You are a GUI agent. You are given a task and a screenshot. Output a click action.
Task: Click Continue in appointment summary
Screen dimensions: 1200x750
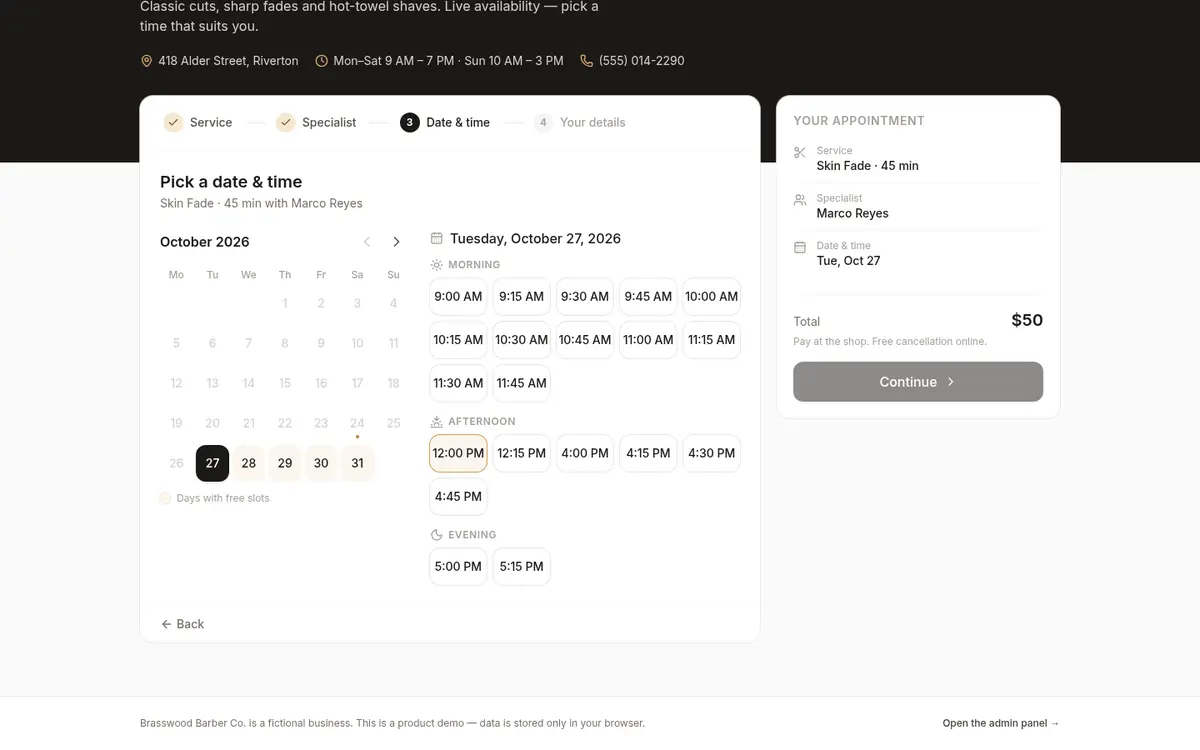pos(918,382)
